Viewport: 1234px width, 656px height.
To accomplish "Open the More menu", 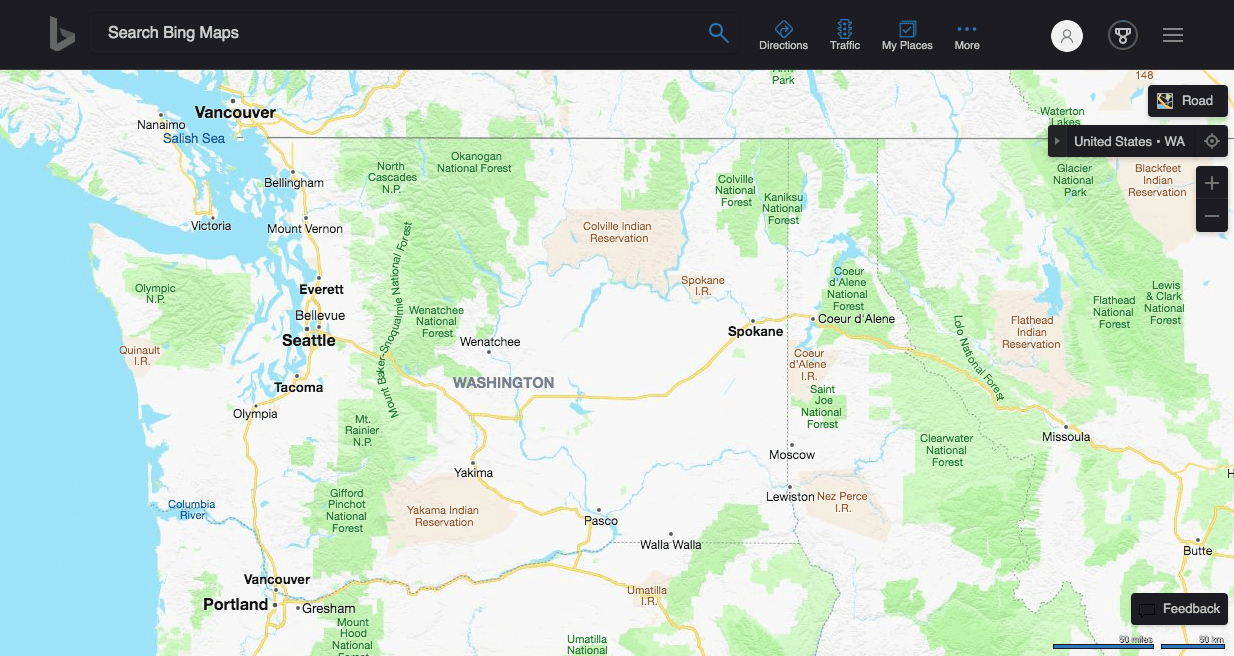I will tap(967, 35).
